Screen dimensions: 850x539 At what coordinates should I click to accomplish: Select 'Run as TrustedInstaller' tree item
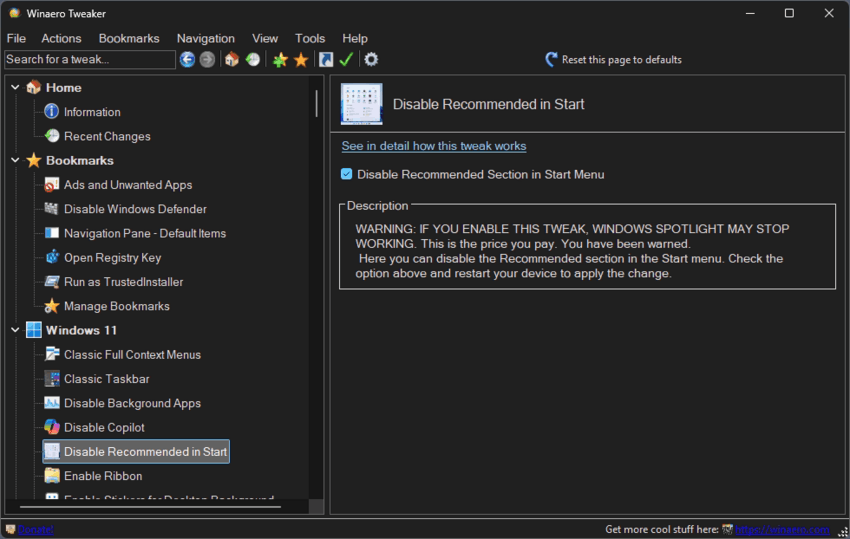point(123,282)
